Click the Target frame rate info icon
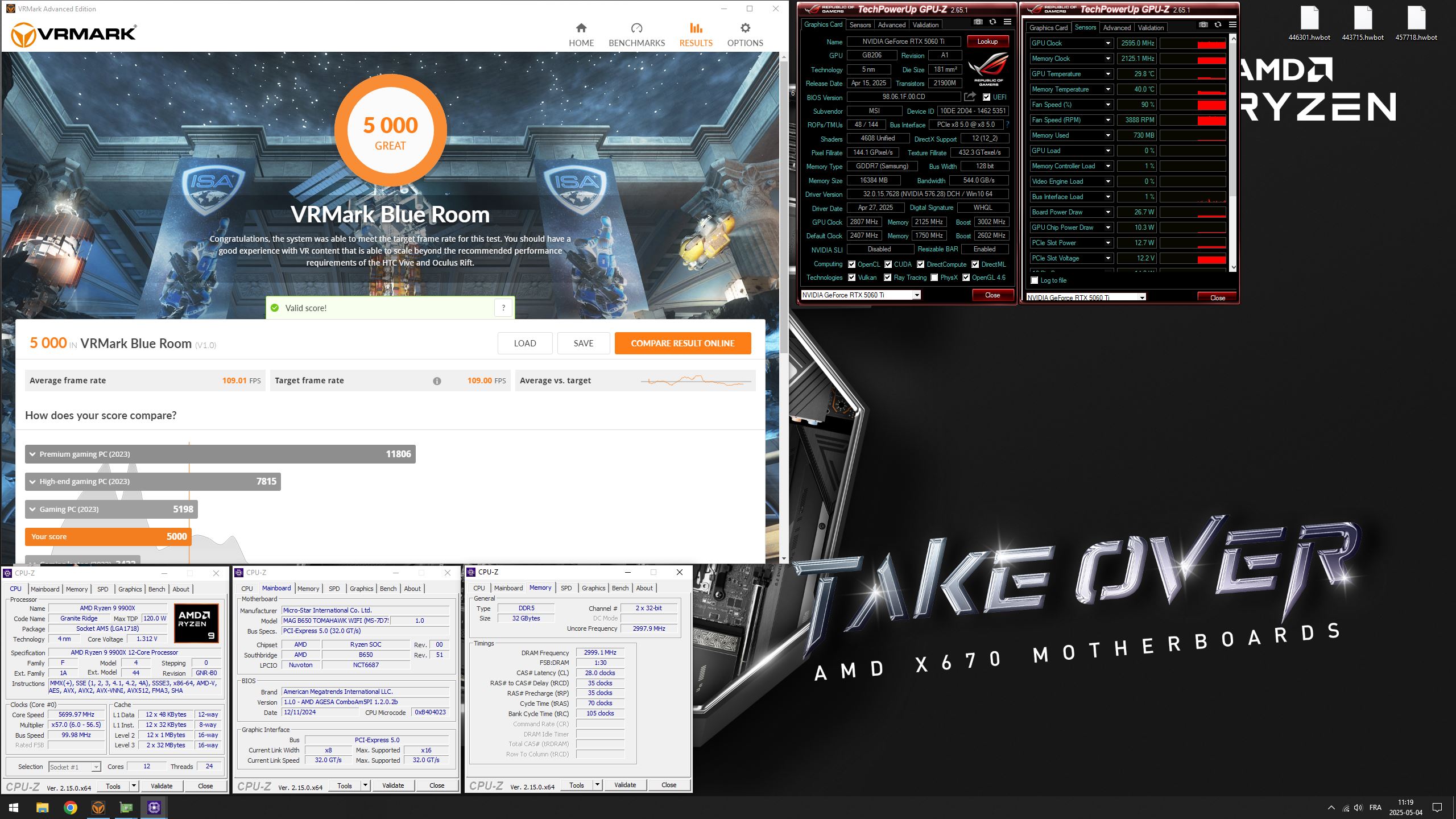Viewport: 1456px width, 819px height. (x=437, y=381)
